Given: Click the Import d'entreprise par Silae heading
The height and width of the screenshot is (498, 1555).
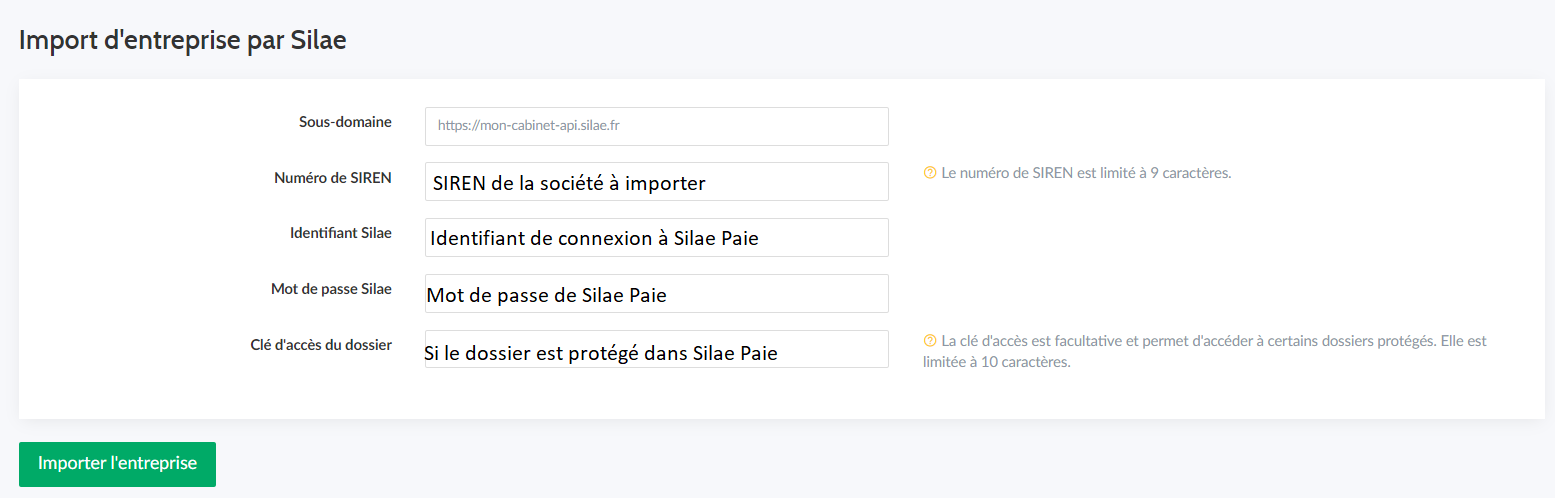Looking at the screenshot, I should 183,41.
